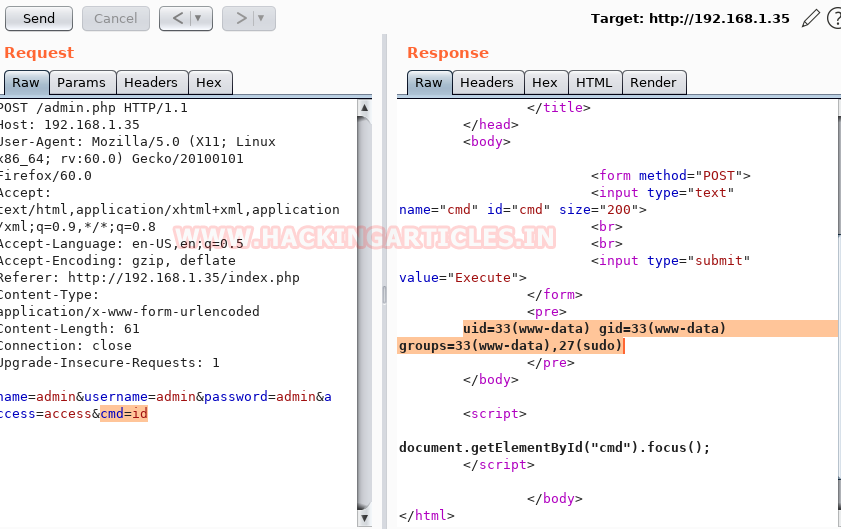Open the back history dropdown arrow
Image resolution: width=841 pixels, height=529 pixels.
(x=198, y=19)
